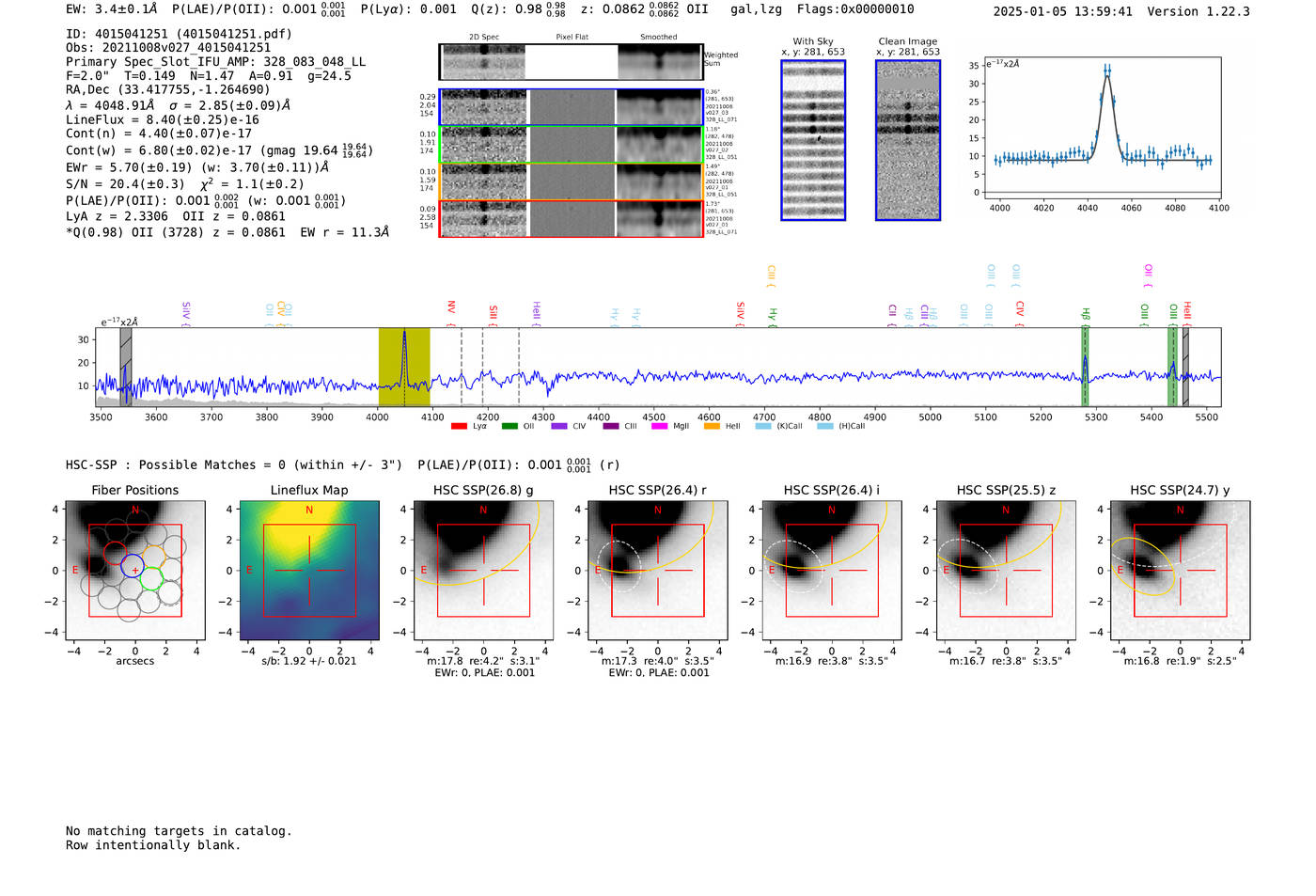Viewport: 1316px width, 896px height.
Task: Select the CIV purple legend swatch
Action: pos(559,426)
